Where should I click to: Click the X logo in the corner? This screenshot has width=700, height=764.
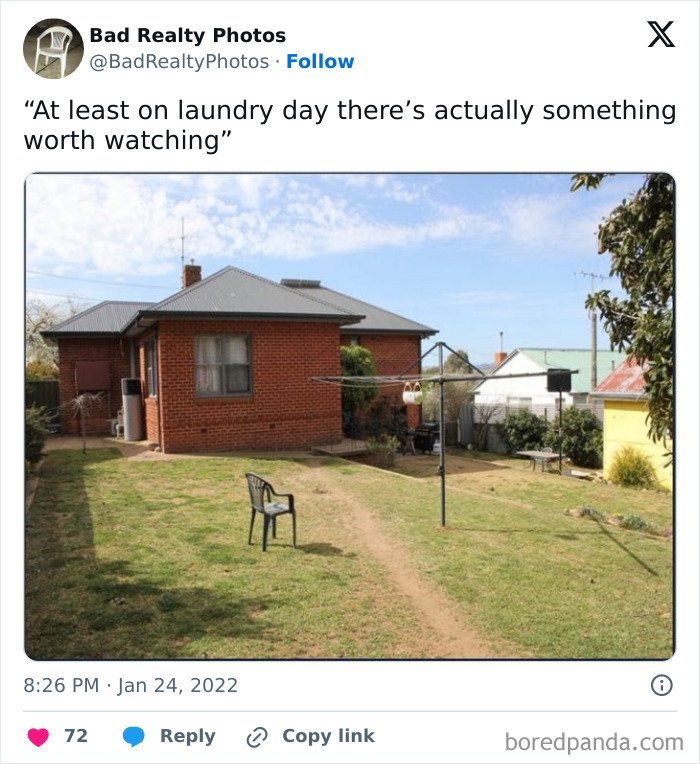click(661, 34)
